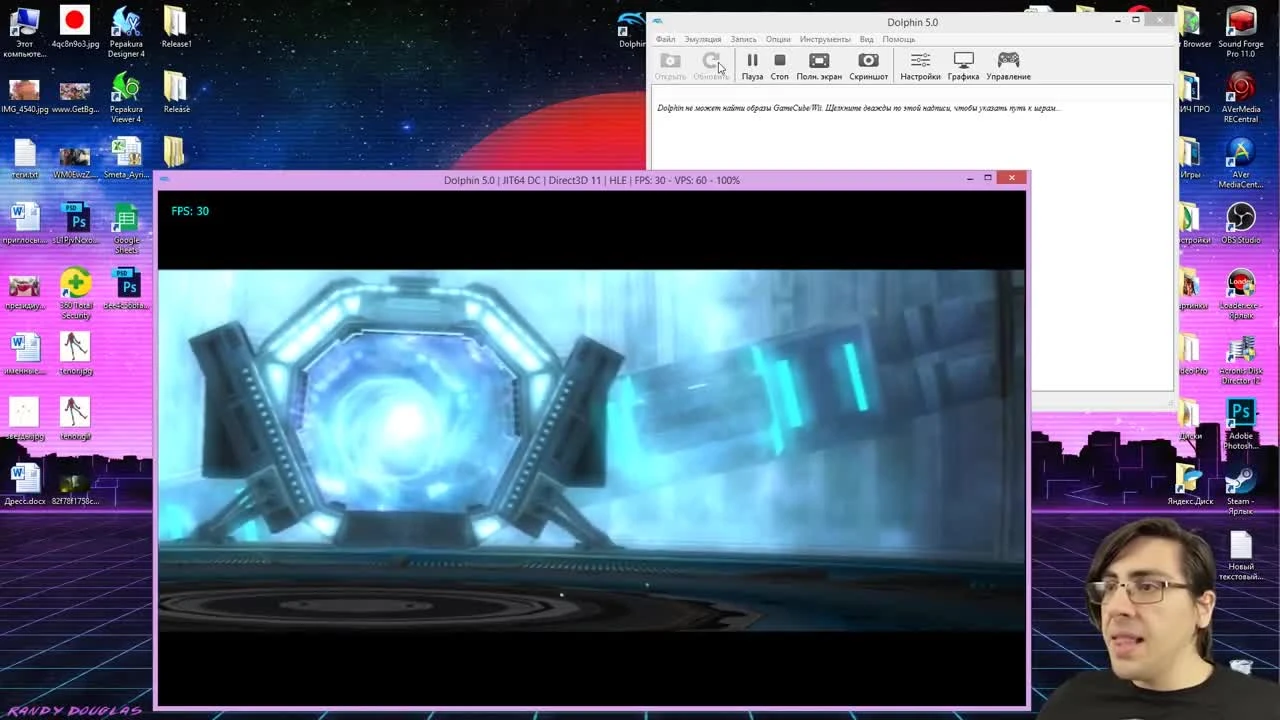Viewport: 1280px width, 720px height.
Task: Take a capture with the Скриншот button
Action: coord(869,67)
